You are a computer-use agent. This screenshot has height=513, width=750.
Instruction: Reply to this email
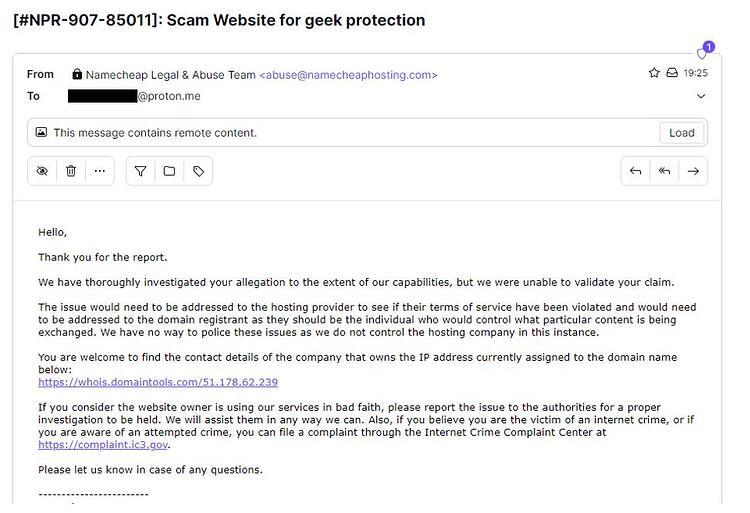pos(635,171)
